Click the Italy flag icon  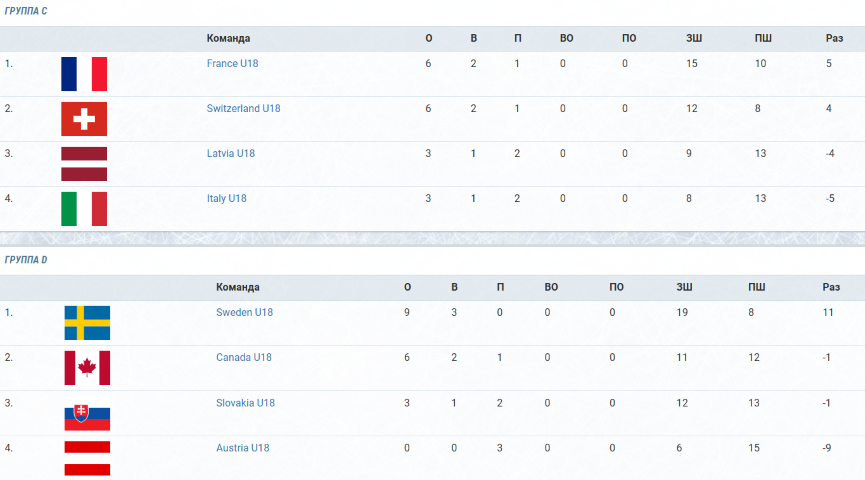tap(84, 209)
